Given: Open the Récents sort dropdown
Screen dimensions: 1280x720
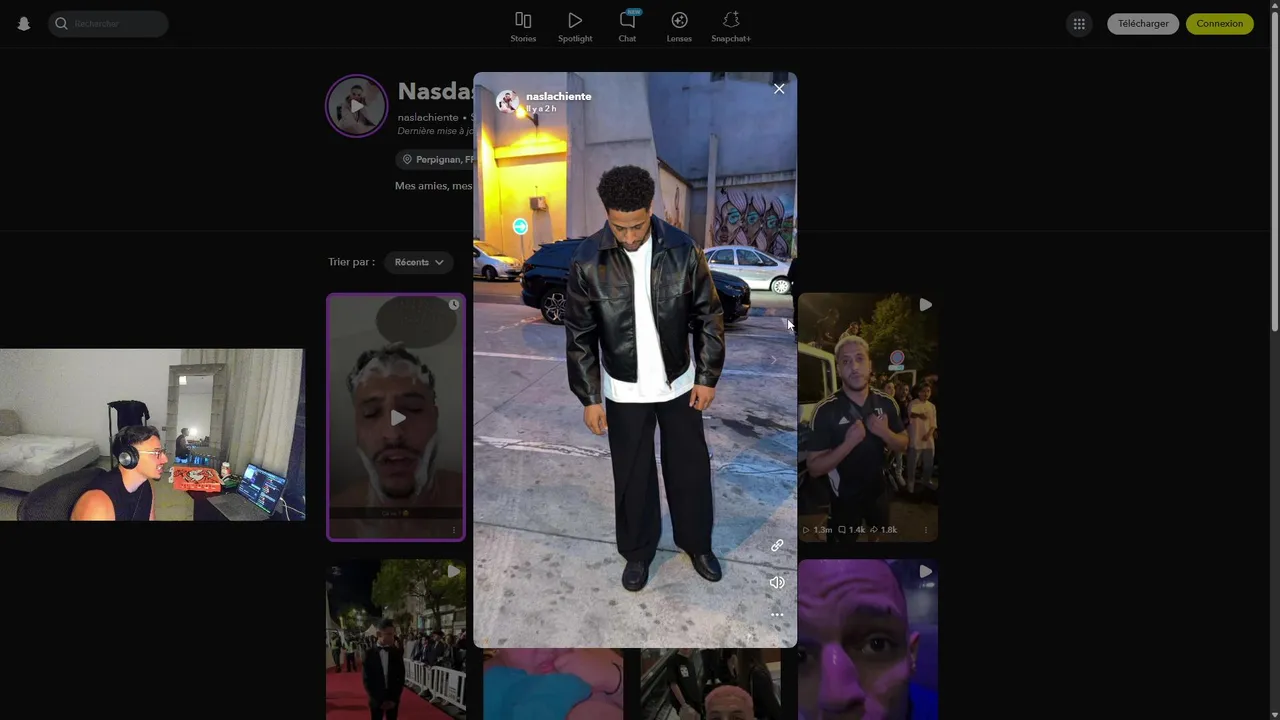Looking at the screenshot, I should point(419,262).
